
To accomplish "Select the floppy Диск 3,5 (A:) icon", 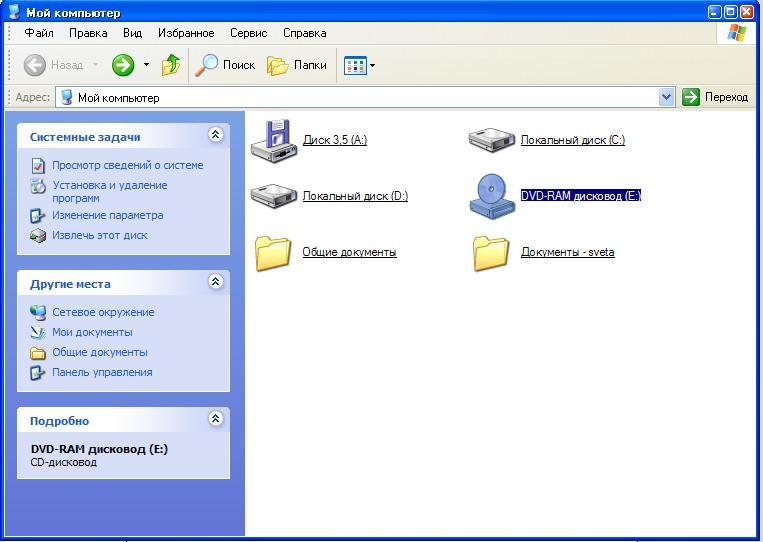I will coord(274,140).
